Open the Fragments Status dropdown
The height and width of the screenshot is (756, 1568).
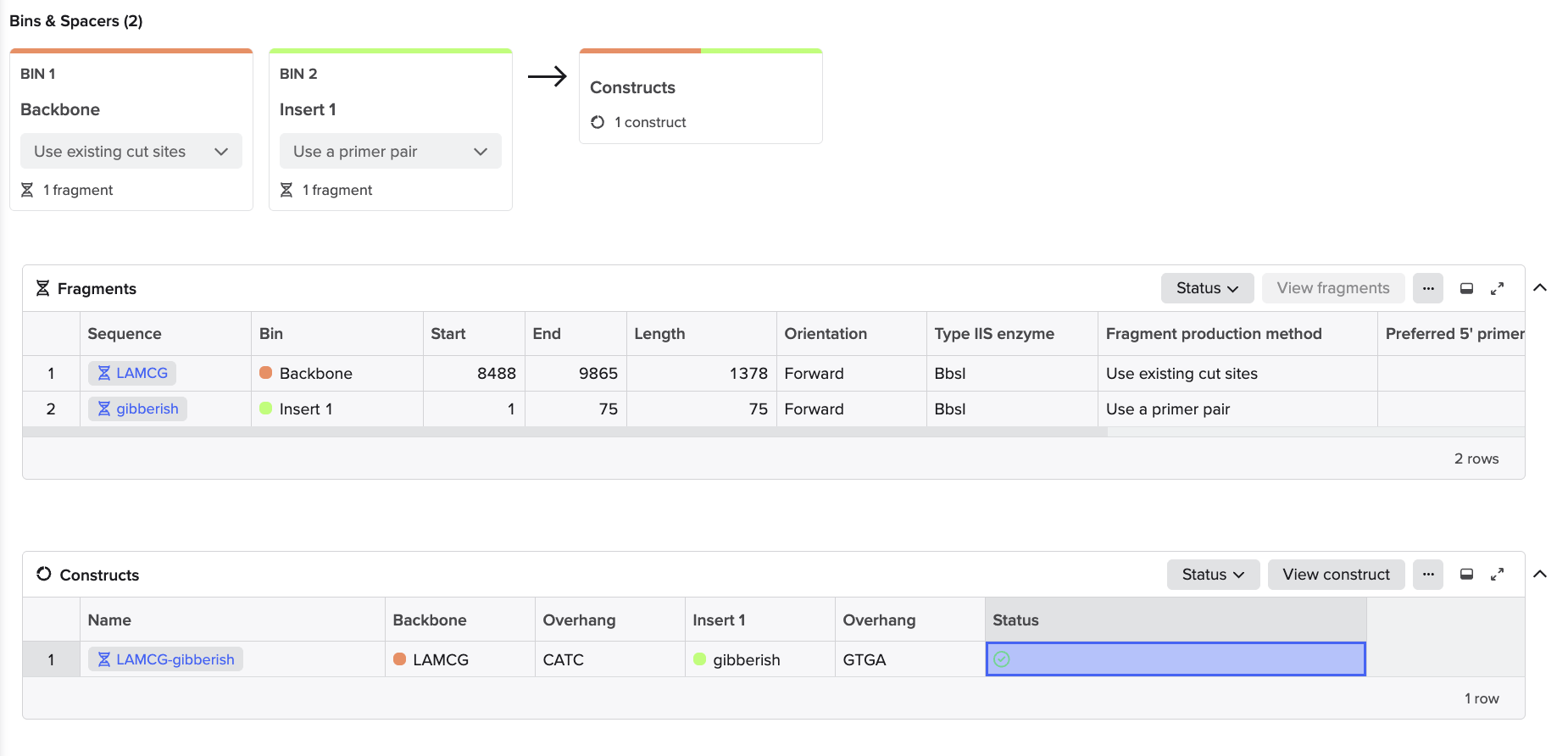point(1207,288)
